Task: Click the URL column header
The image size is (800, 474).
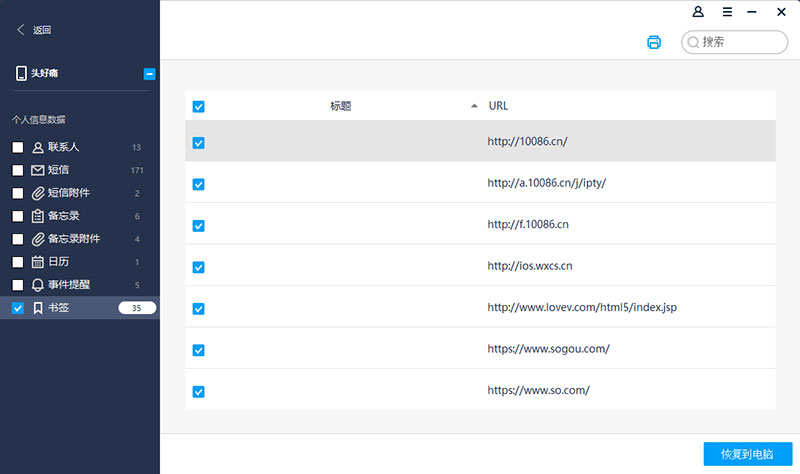Action: (499, 106)
